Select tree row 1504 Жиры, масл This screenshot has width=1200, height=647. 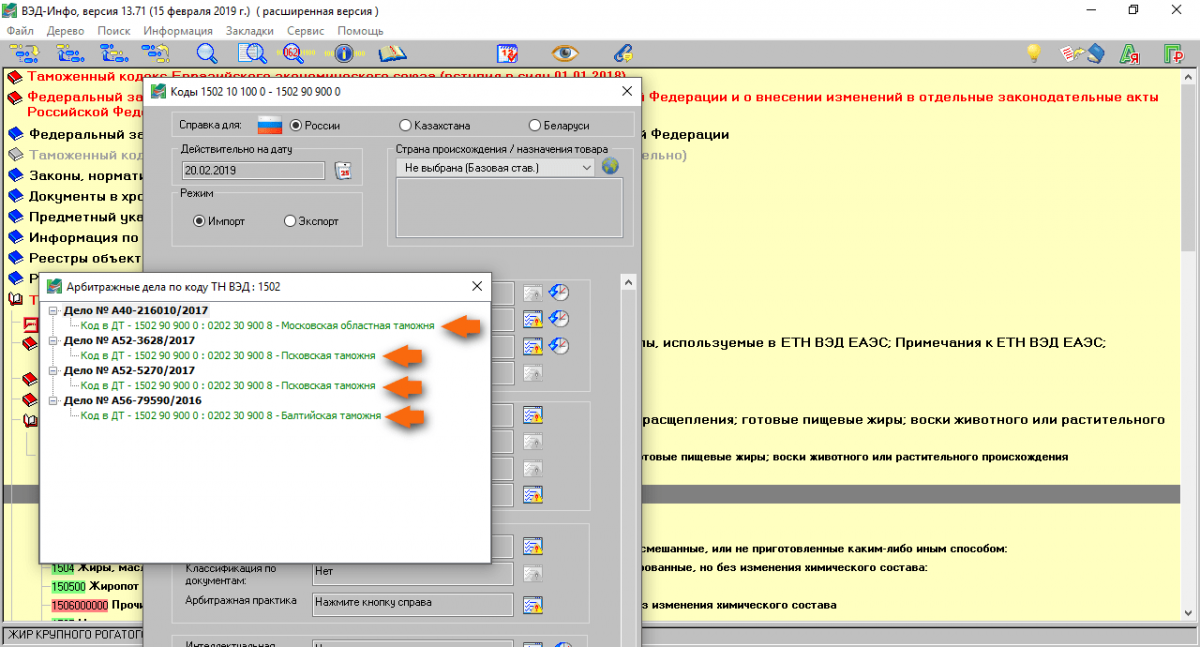(98, 569)
